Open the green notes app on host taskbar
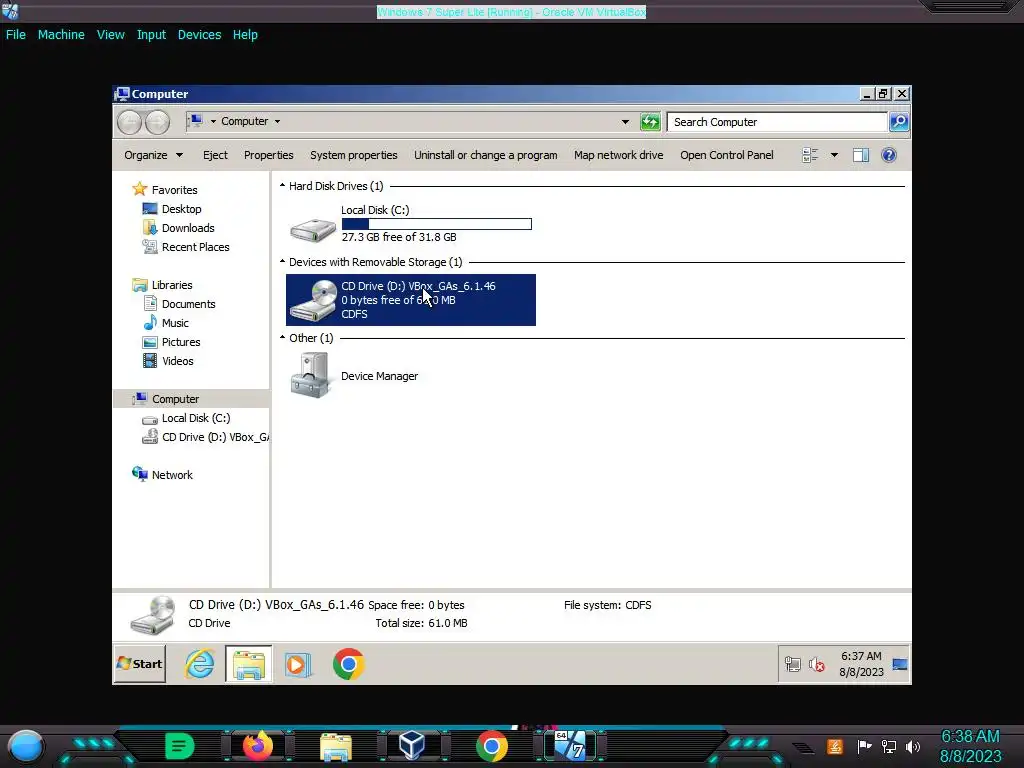The height and width of the screenshot is (768, 1024). (179, 746)
